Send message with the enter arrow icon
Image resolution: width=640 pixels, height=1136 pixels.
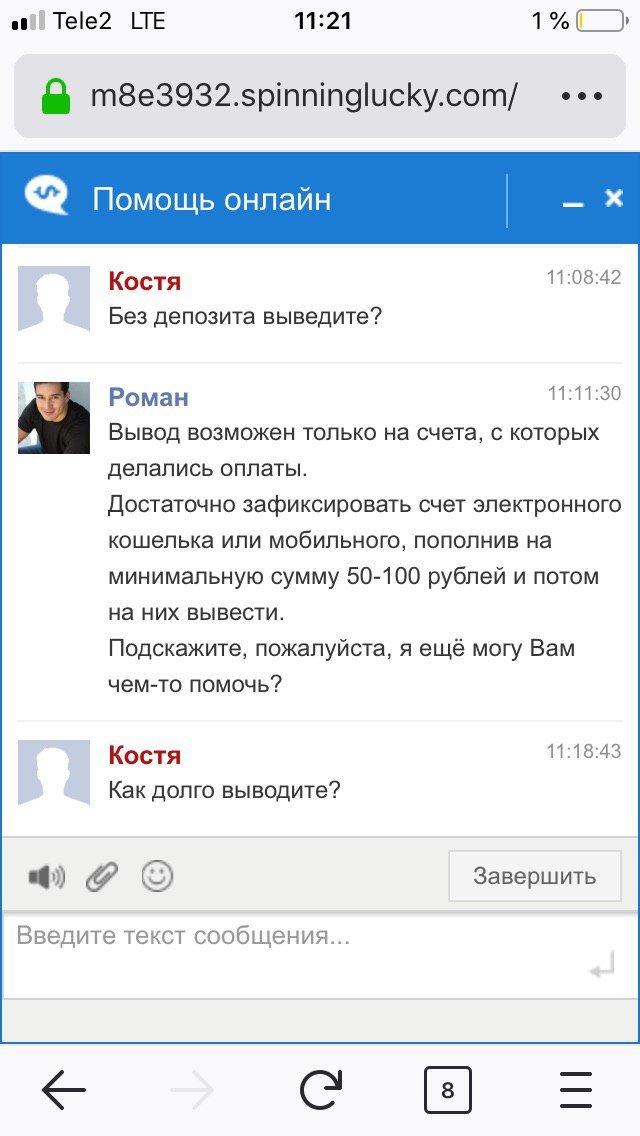click(601, 967)
